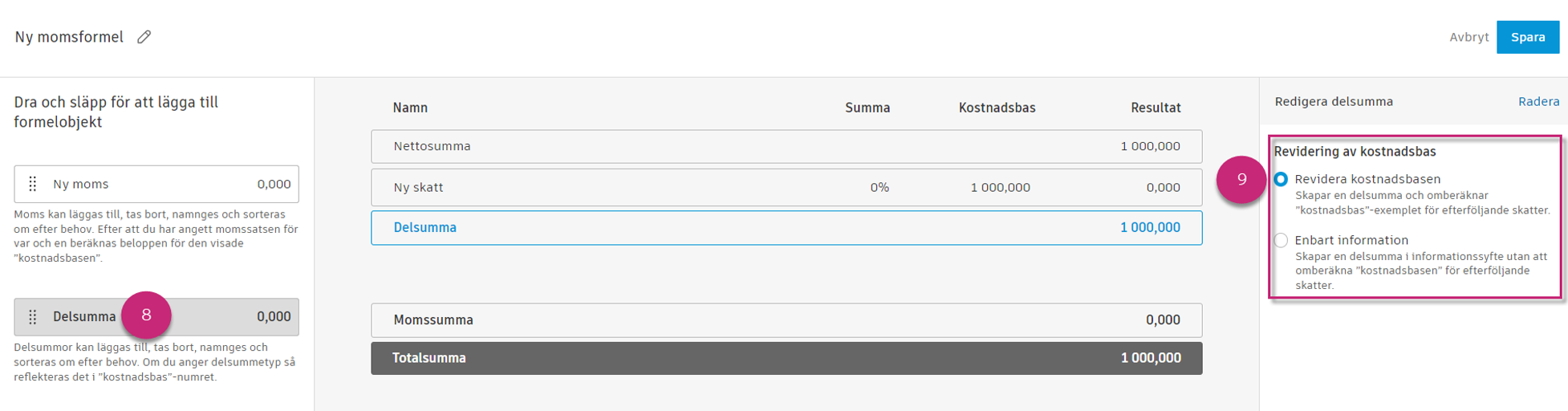The height and width of the screenshot is (411, 1568).
Task: Click the pencil icon to rename formula
Action: [x=144, y=37]
